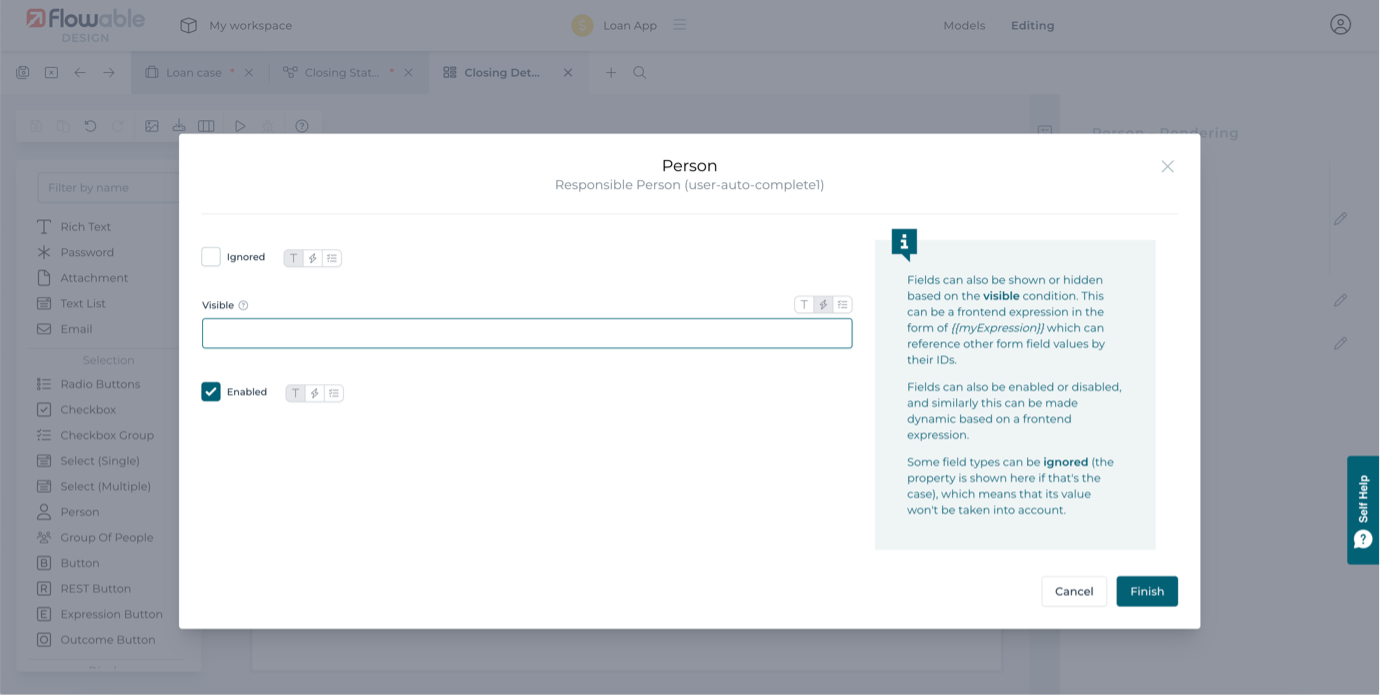Switch the Ignored field to expression mode (lightning icon)
The height and width of the screenshot is (699, 1384).
point(313,258)
